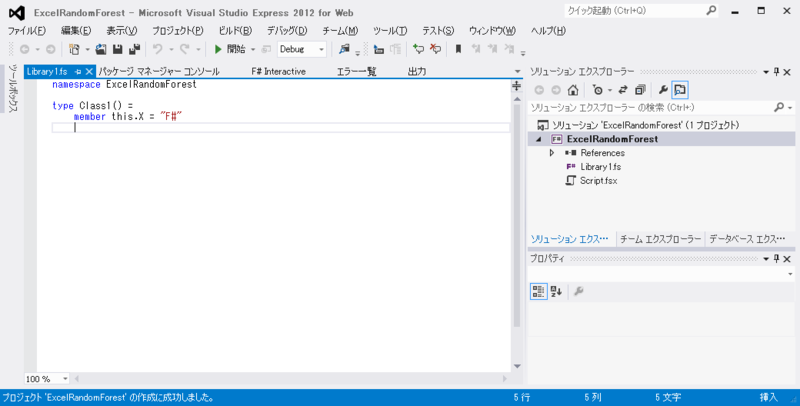Toggle the pin on Library1.fs tab

(x=78, y=72)
